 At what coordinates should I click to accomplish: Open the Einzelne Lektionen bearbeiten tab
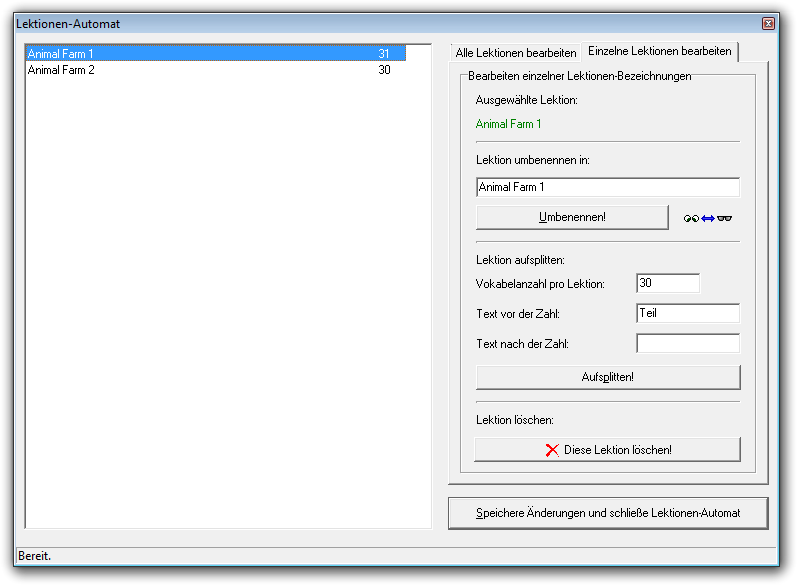click(x=660, y=51)
